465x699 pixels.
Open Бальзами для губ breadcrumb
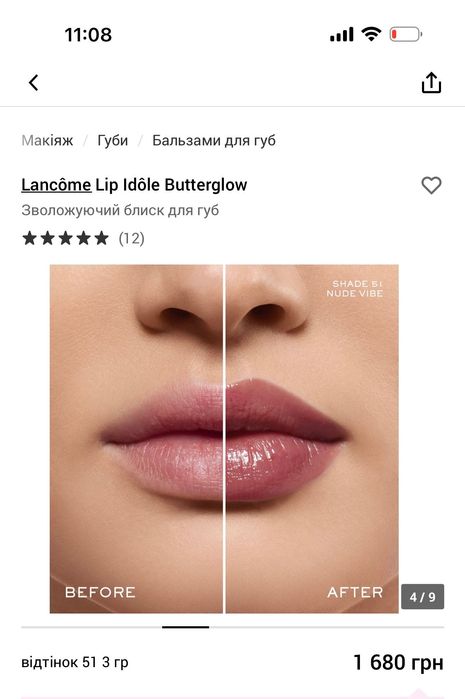coord(214,140)
